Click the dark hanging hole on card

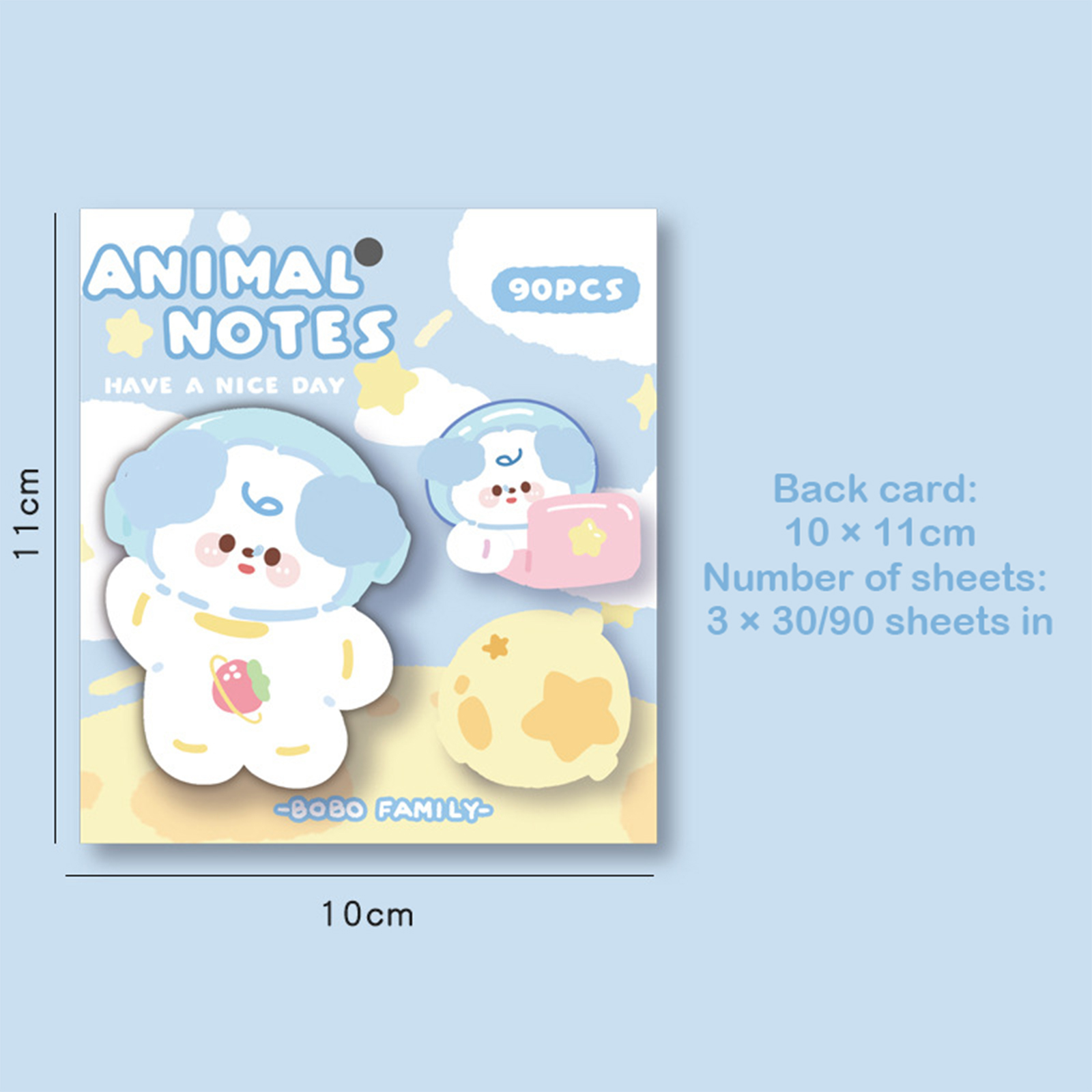point(370,250)
